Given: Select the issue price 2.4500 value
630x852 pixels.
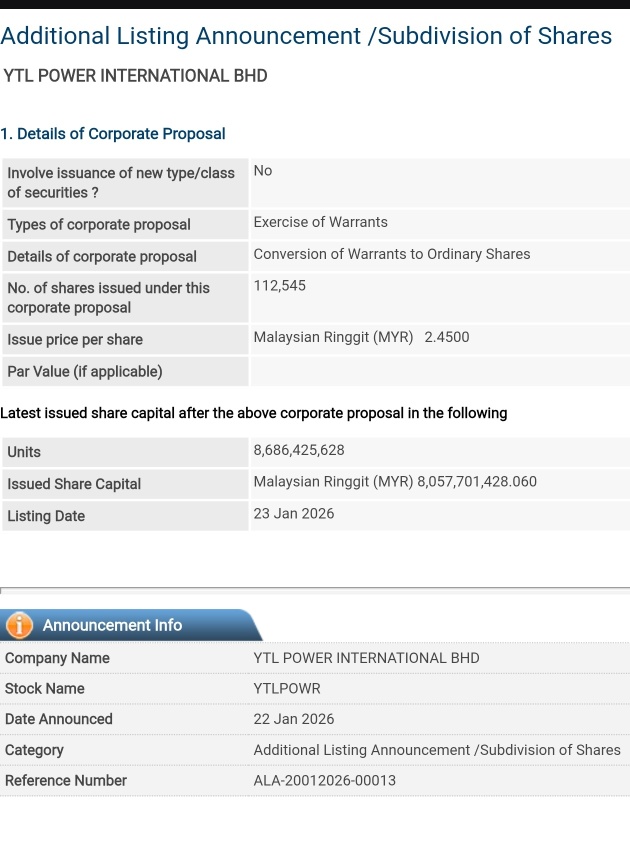Looking at the screenshot, I should pyautogui.click(x=446, y=337).
